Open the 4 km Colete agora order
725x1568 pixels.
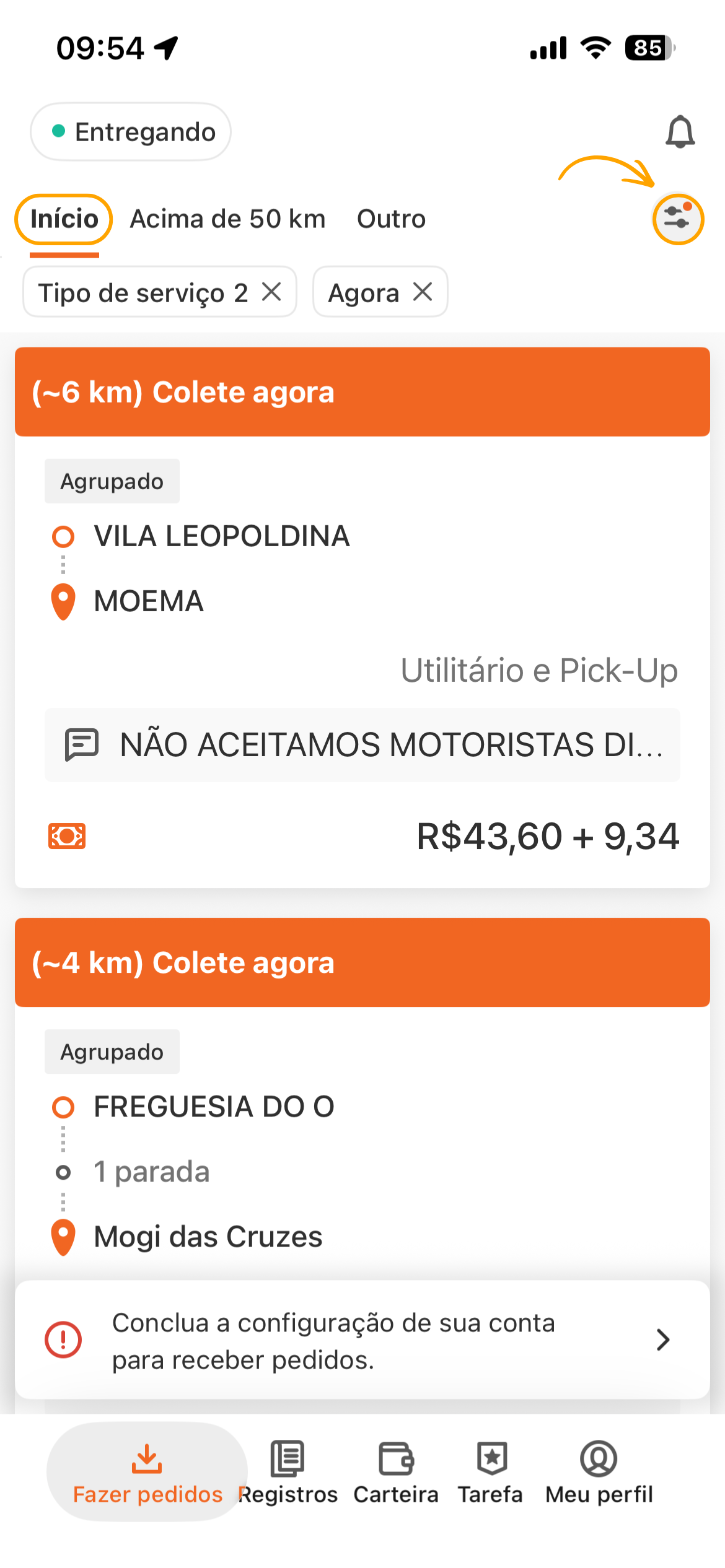tap(362, 962)
